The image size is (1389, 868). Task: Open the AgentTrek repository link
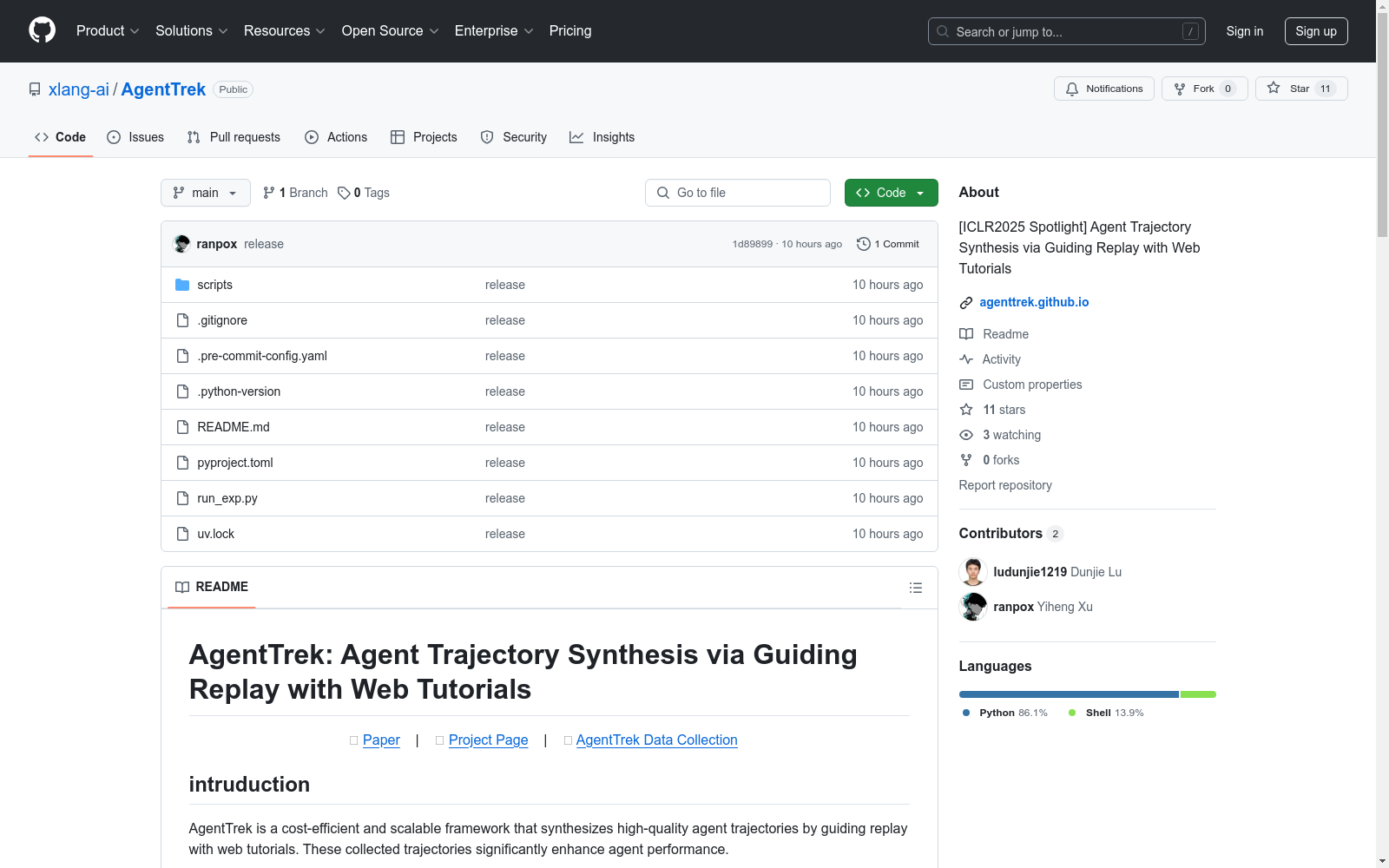click(163, 89)
